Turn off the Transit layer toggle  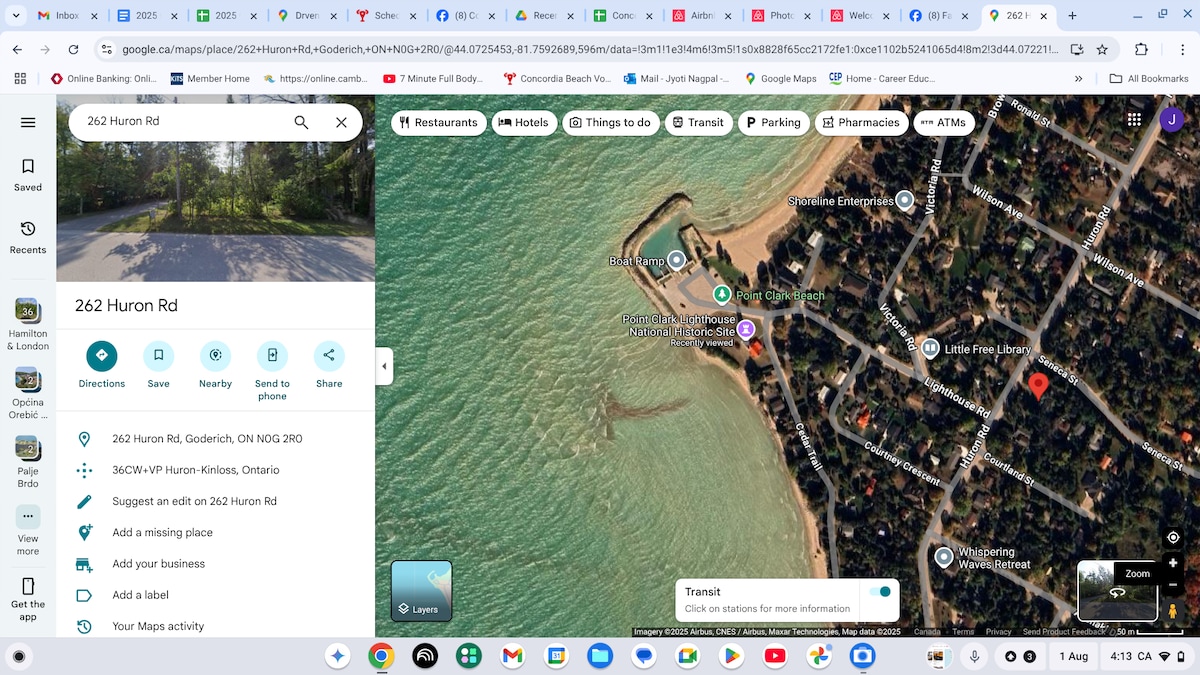pyautogui.click(x=880, y=592)
